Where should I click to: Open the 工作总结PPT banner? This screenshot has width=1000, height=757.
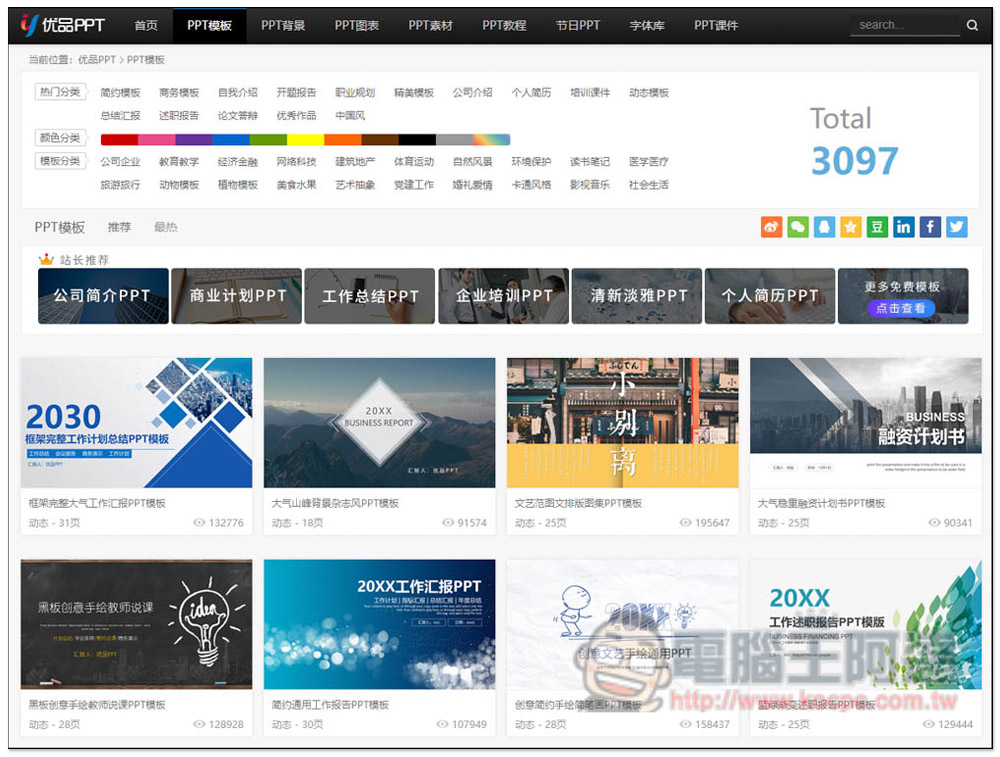coord(370,296)
